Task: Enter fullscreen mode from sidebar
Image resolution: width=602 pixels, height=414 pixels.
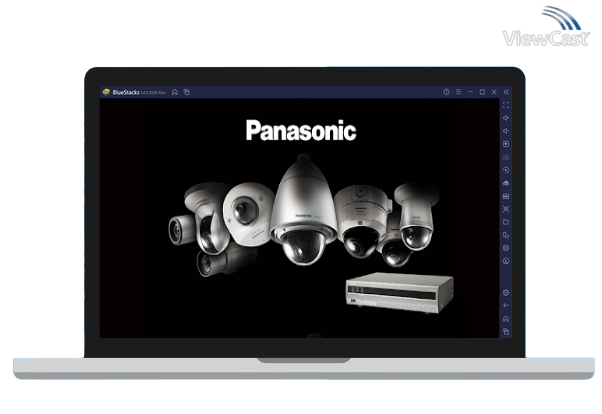Action: tap(506, 105)
